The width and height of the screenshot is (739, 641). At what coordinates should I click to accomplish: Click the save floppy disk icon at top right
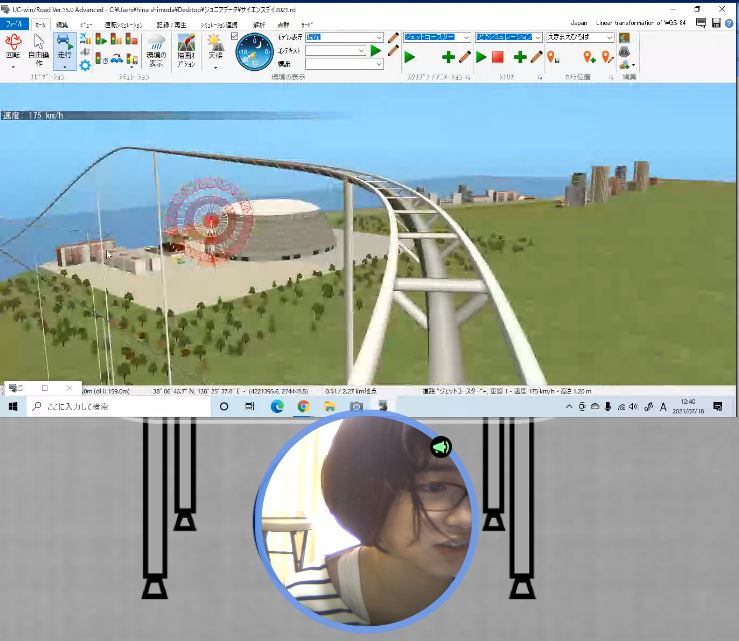pyautogui.click(x=716, y=23)
